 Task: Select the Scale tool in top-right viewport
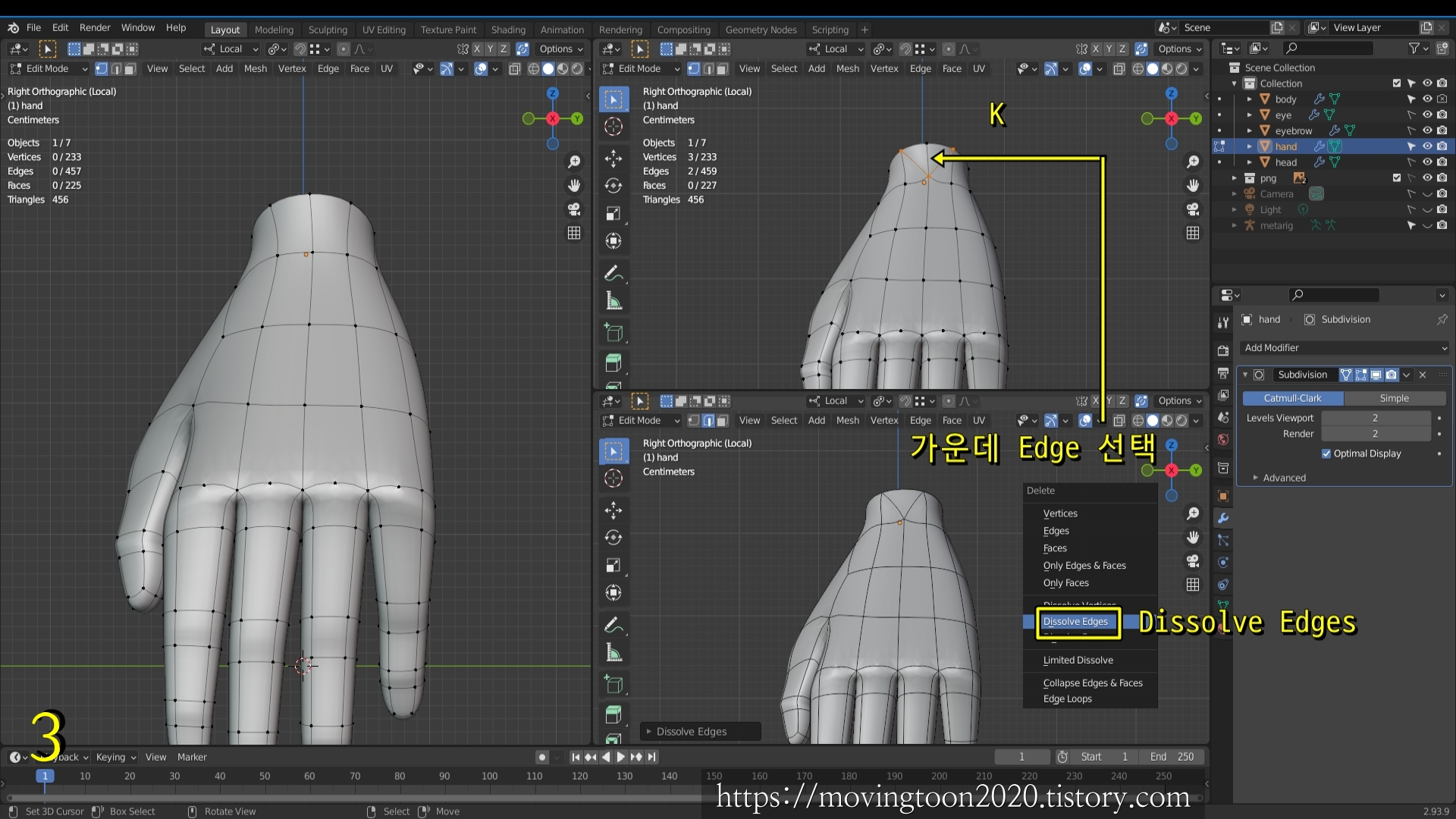[613, 213]
